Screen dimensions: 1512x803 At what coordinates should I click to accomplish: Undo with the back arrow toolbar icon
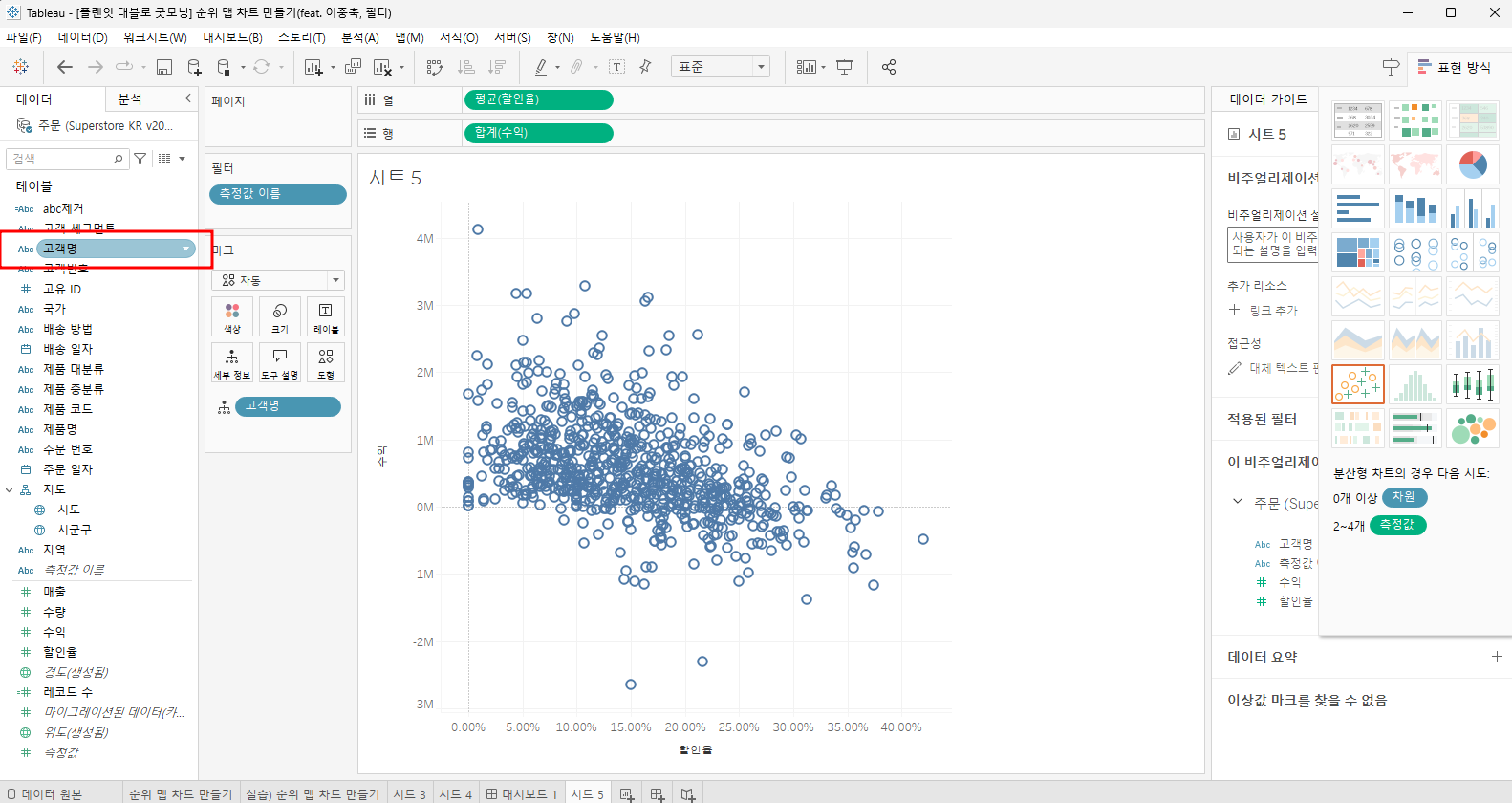(65, 67)
